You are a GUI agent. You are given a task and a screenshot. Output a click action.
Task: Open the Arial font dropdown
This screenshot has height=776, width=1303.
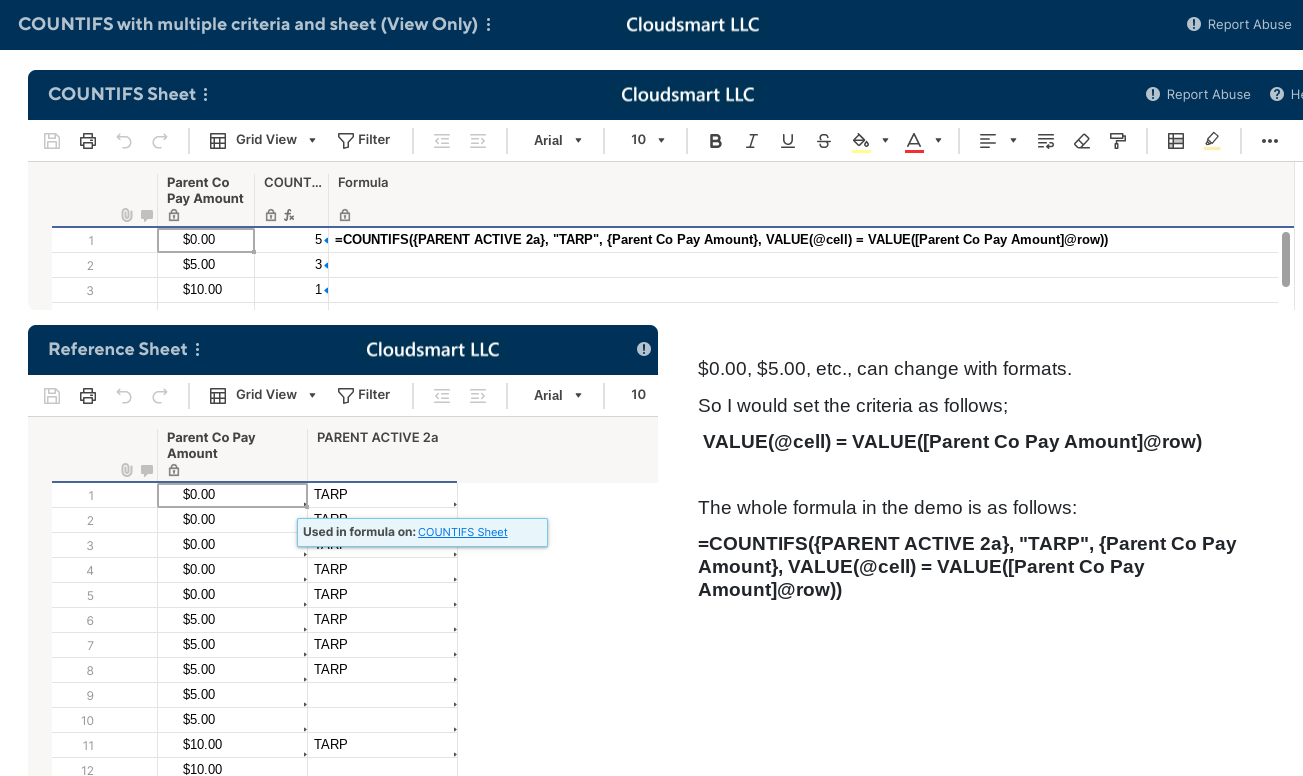click(557, 140)
